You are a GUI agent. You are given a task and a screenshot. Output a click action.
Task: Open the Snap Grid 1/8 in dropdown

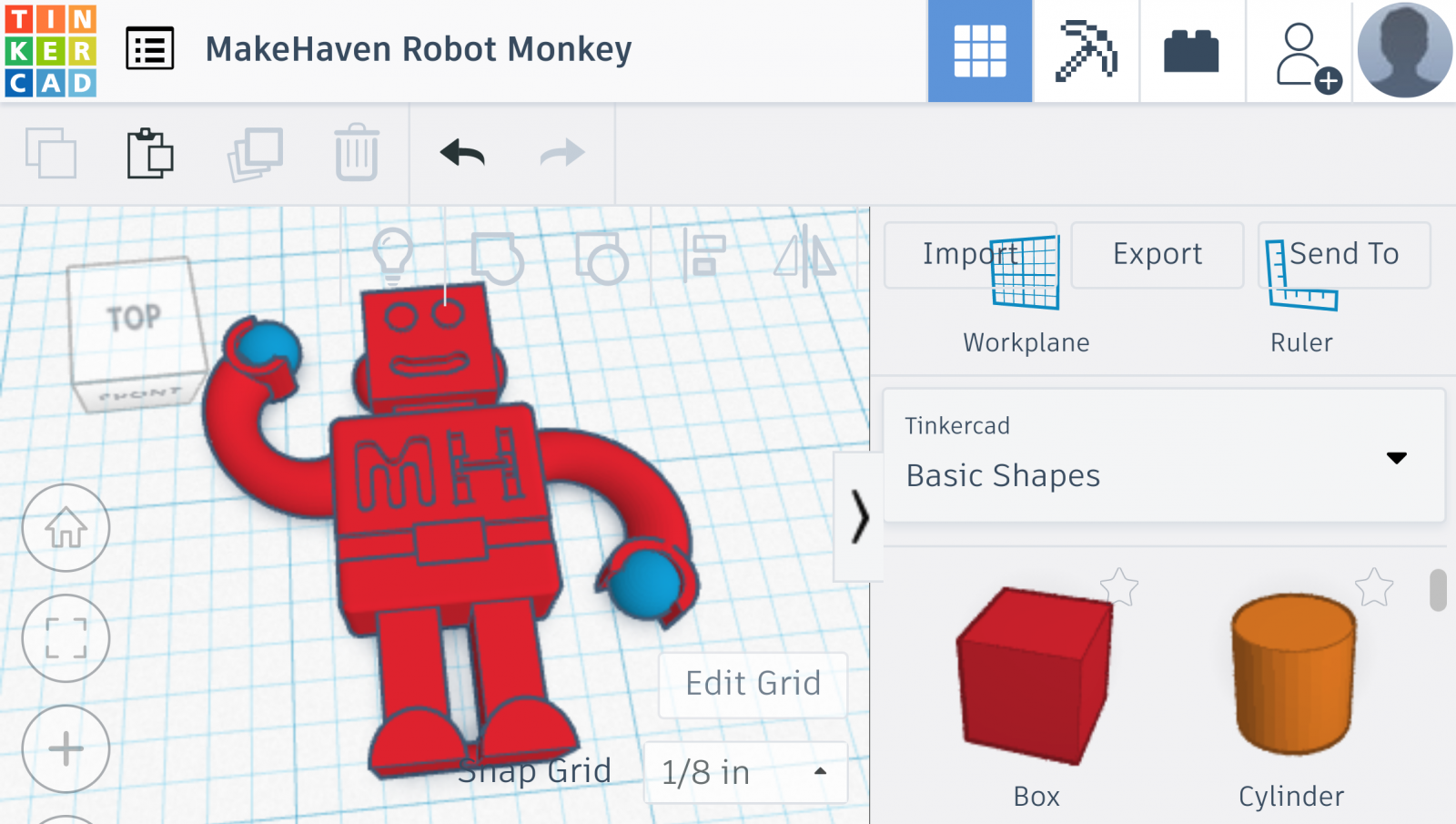pos(745,772)
